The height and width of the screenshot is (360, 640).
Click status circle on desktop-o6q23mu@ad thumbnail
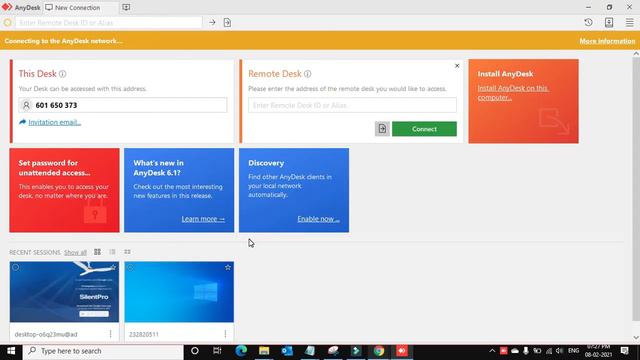pyautogui.click(x=16, y=267)
